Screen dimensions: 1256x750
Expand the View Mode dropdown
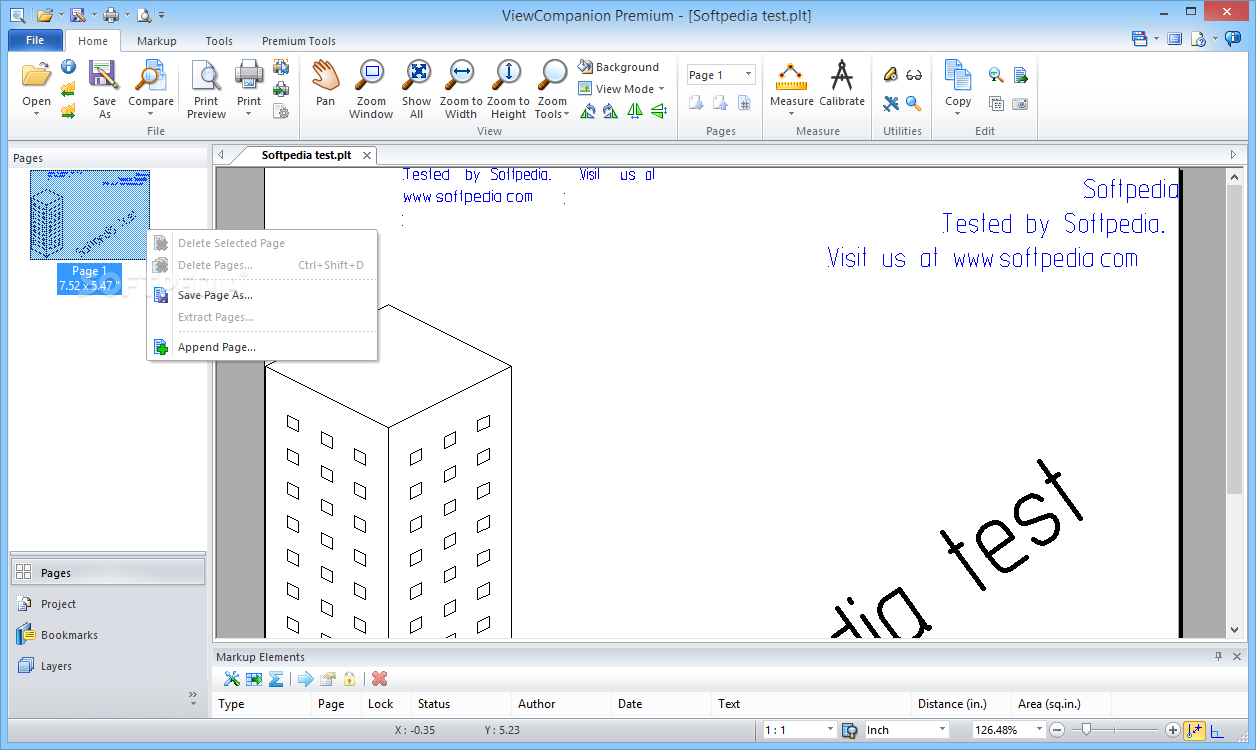click(x=621, y=89)
